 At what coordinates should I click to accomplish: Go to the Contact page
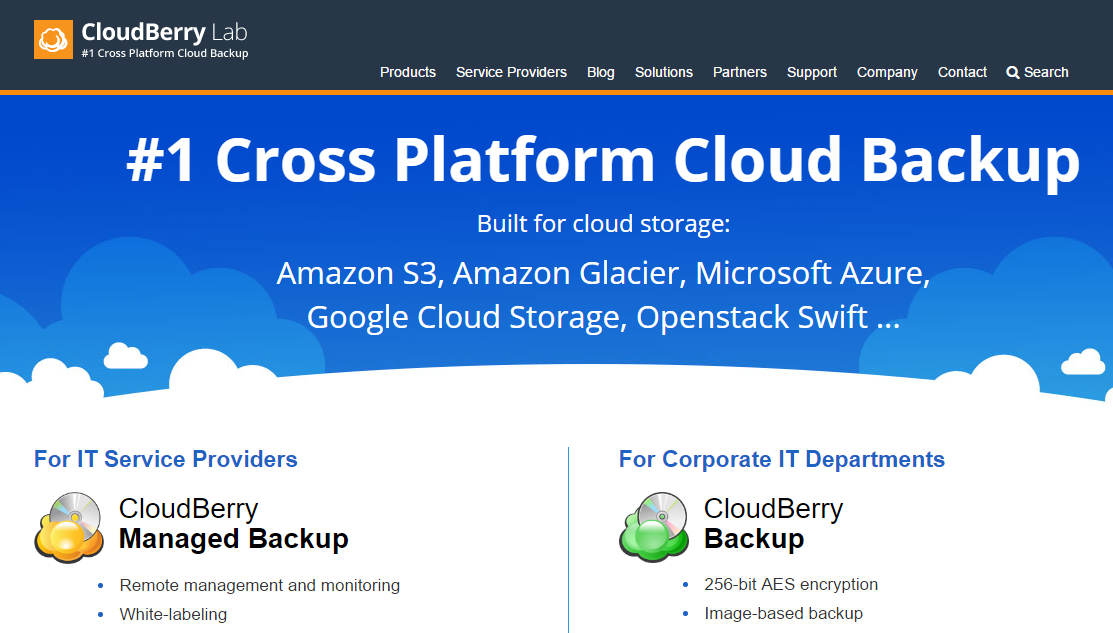coord(962,72)
